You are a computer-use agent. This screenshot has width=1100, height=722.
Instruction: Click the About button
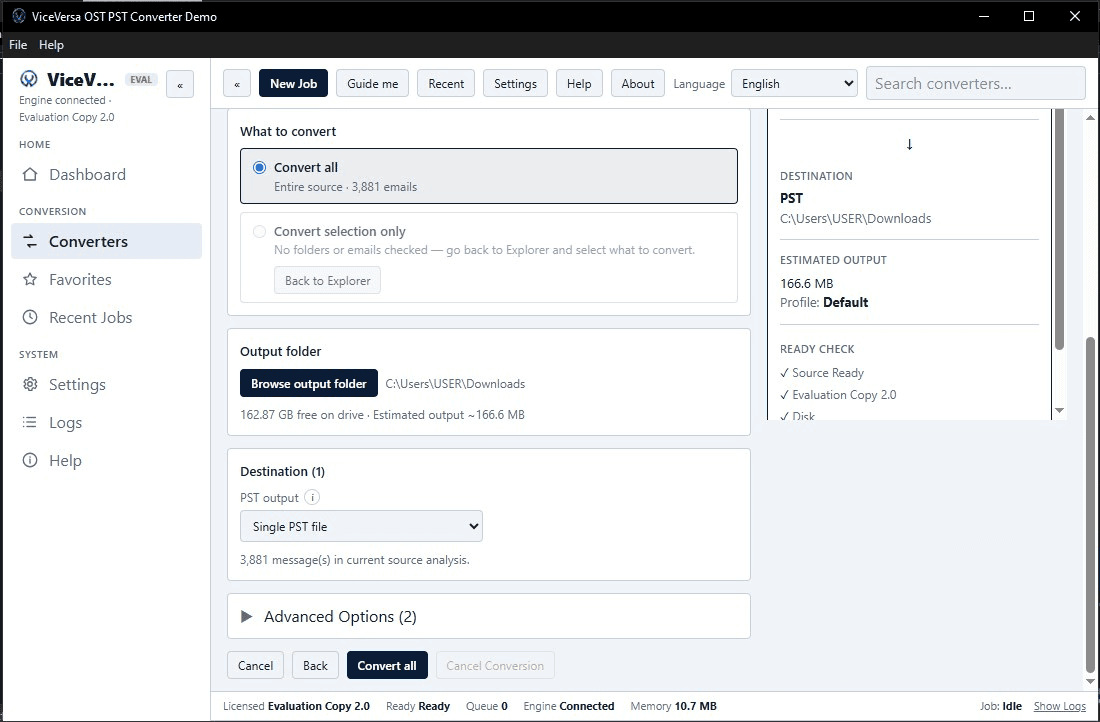click(638, 83)
